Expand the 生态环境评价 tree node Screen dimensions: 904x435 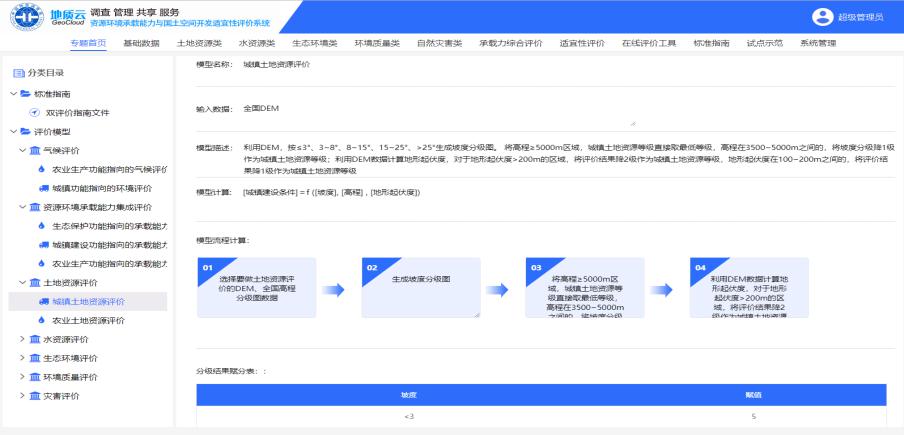point(22,358)
